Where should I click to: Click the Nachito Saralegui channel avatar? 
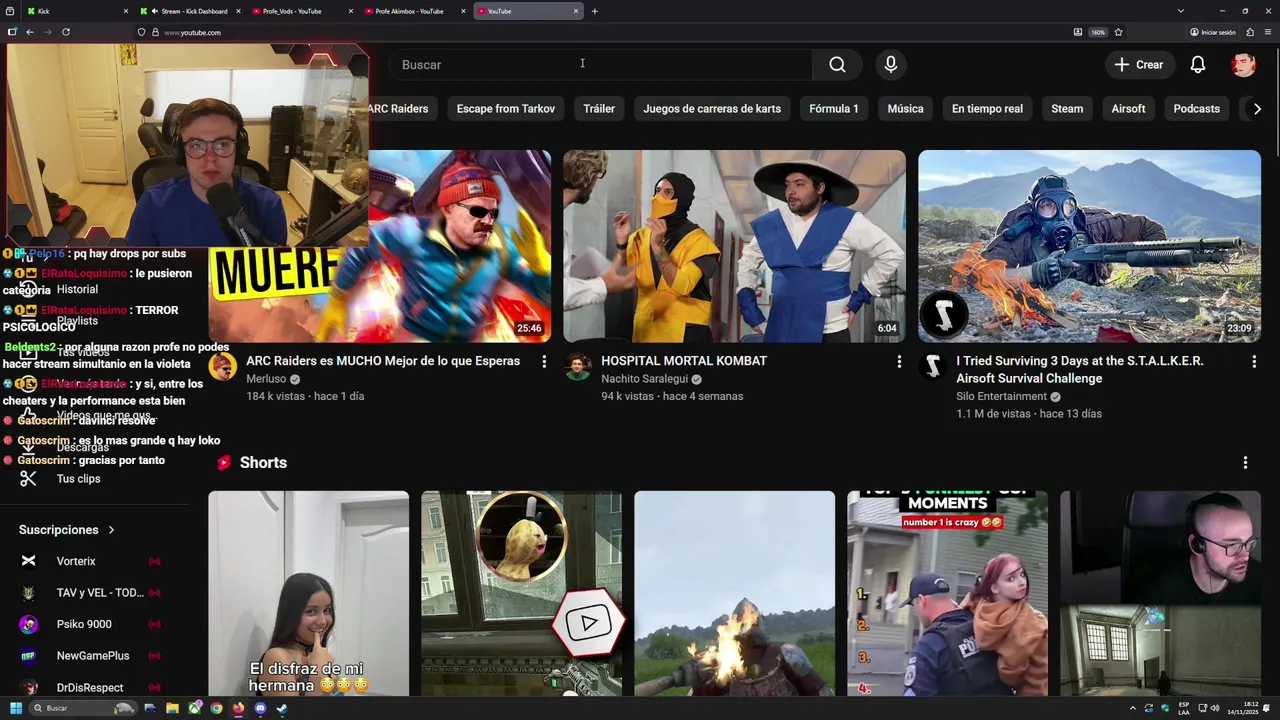tap(577, 367)
